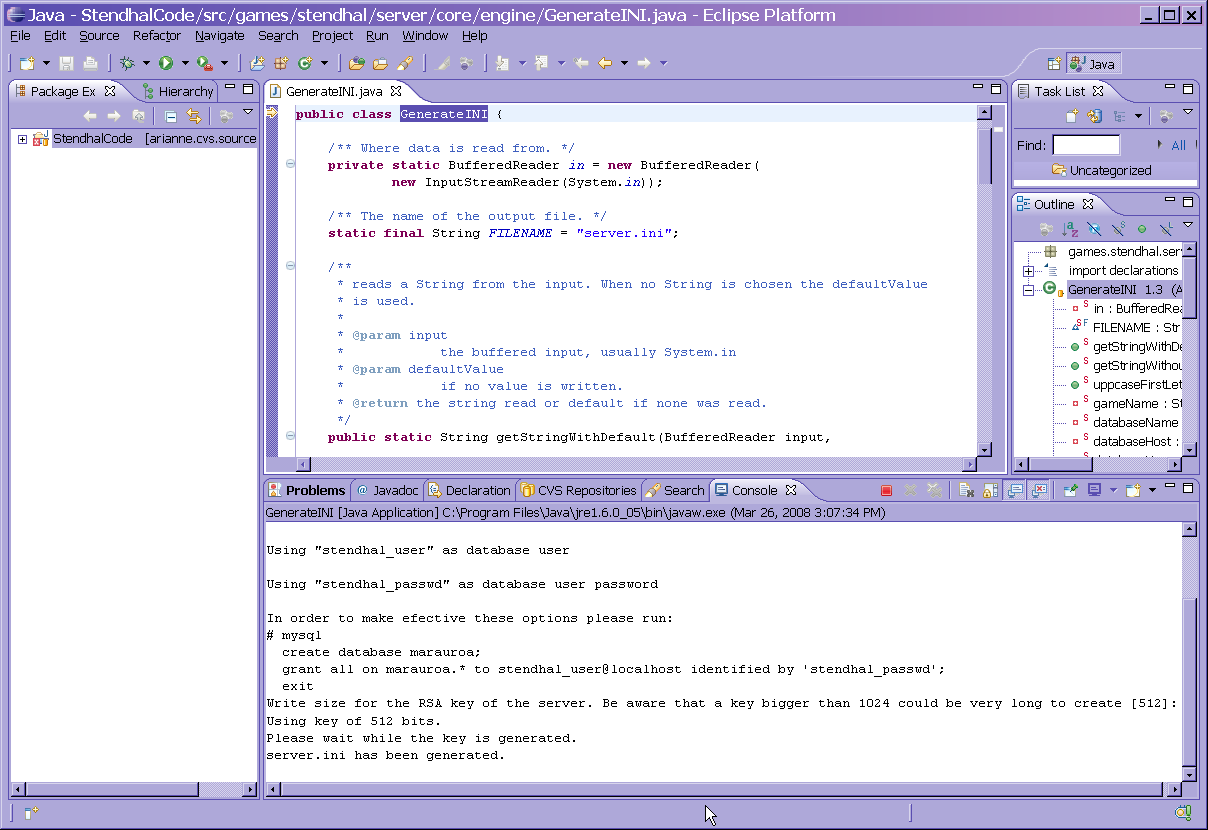Click the Open Perspective icon
Viewport: 1208px width, 830px height.
pos(1054,64)
